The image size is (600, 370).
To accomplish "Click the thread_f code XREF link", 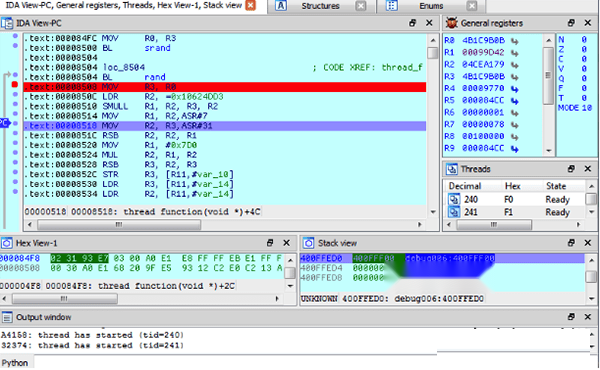I will click(x=402, y=68).
